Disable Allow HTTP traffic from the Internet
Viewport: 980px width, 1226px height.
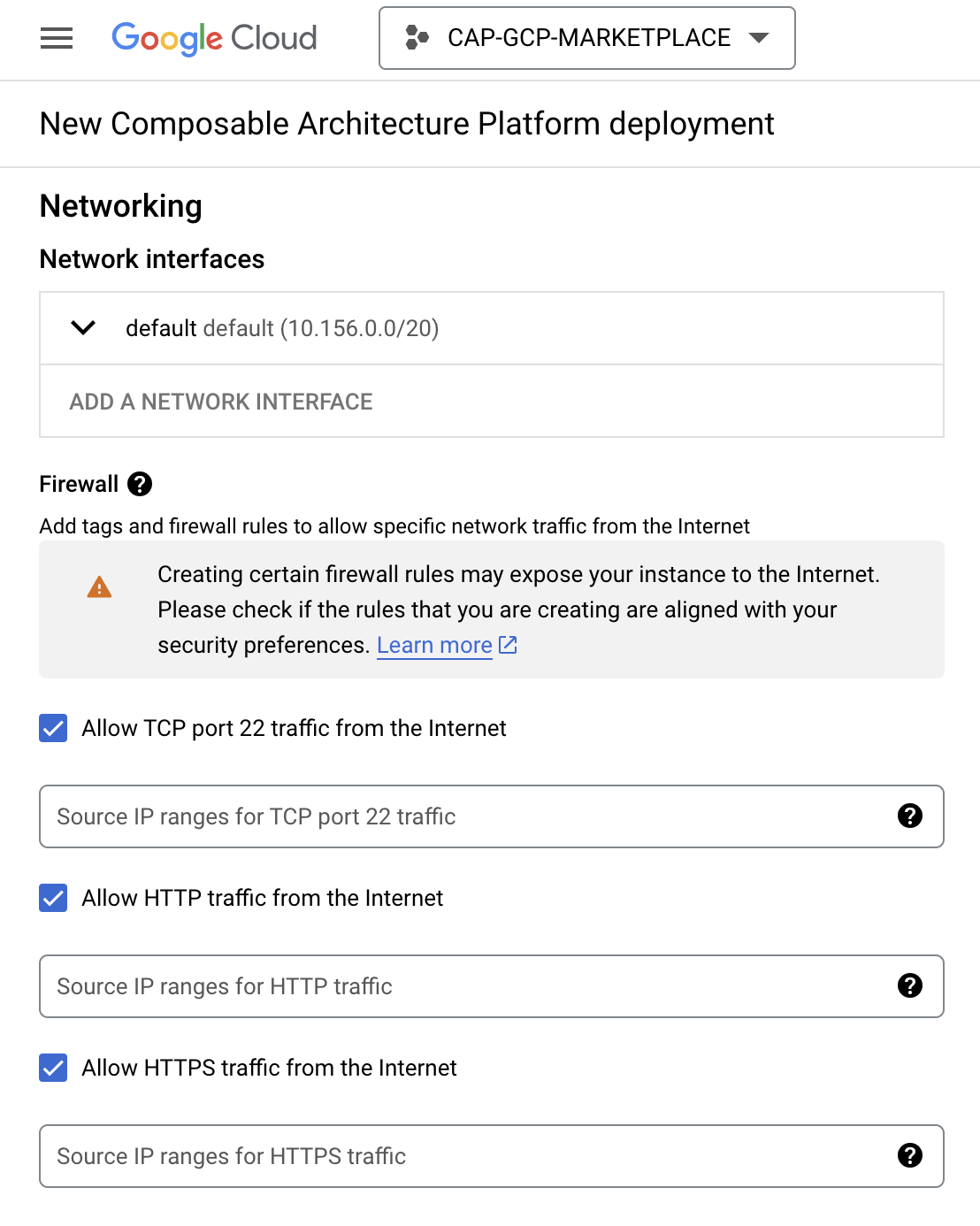53,898
